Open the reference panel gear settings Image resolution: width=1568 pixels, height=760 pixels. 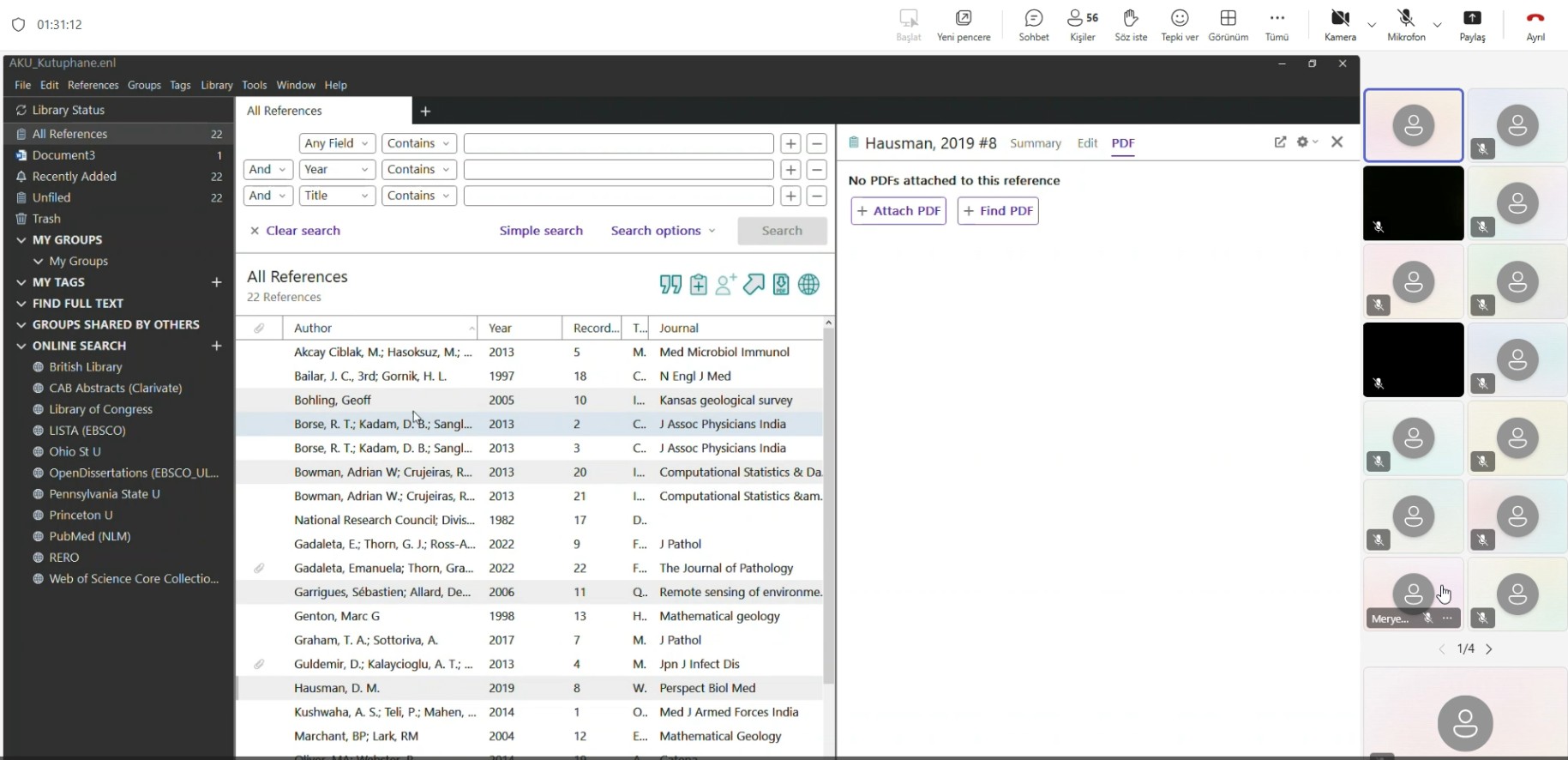click(x=1305, y=142)
